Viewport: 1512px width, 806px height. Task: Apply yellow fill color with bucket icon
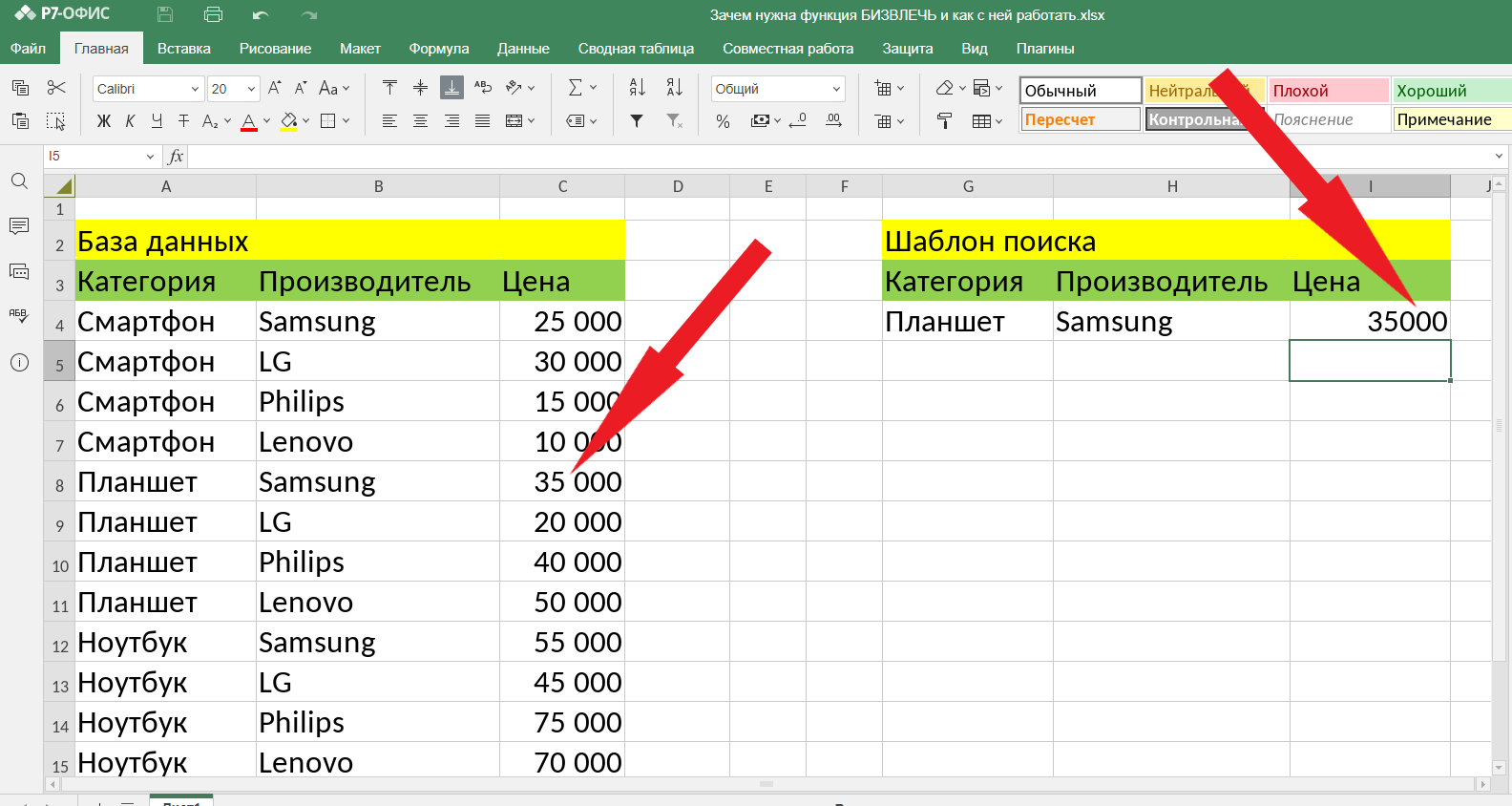tap(289, 121)
